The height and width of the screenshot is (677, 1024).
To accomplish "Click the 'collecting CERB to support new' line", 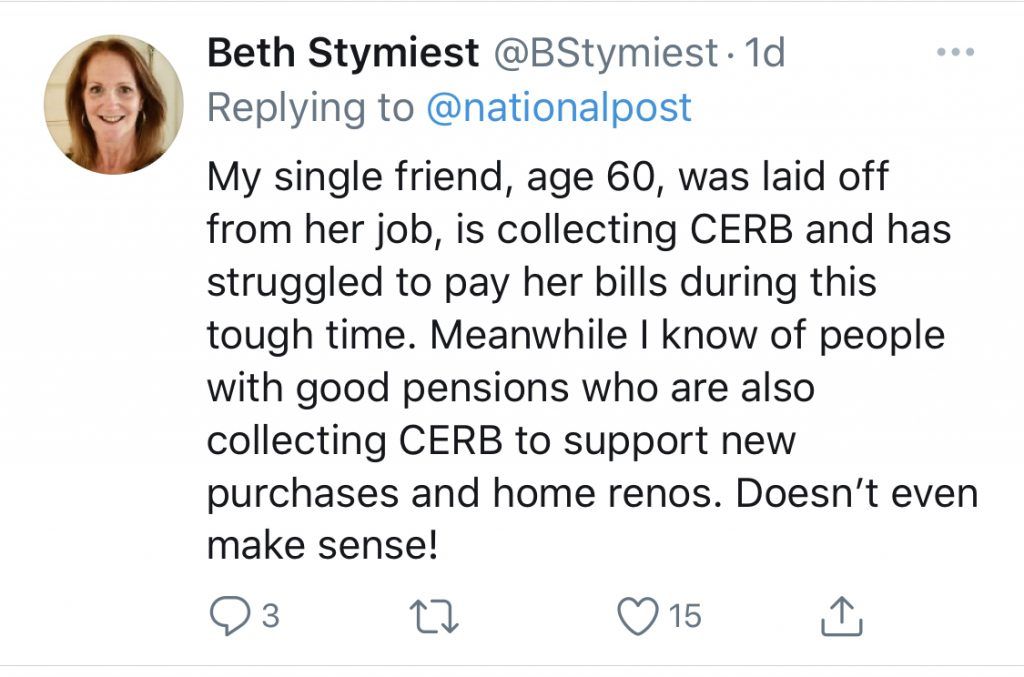I will tap(500, 441).
